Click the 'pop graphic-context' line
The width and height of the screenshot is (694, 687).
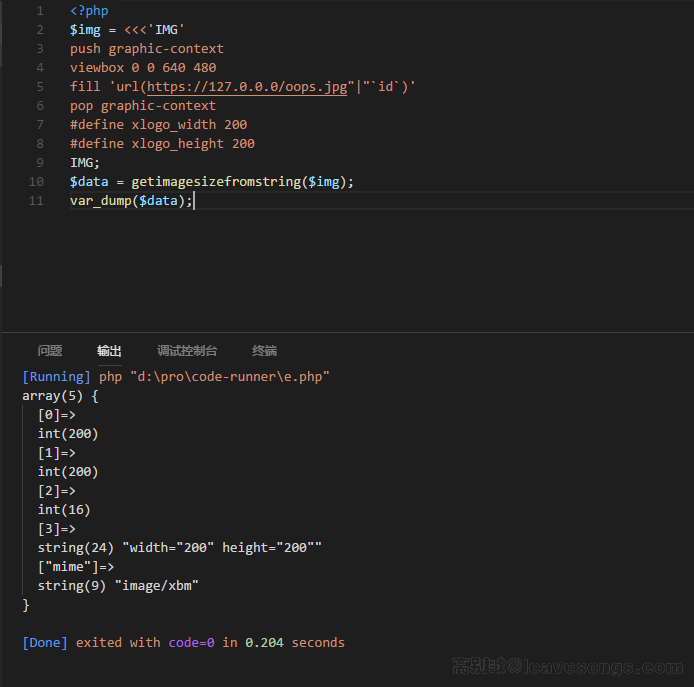(x=143, y=106)
